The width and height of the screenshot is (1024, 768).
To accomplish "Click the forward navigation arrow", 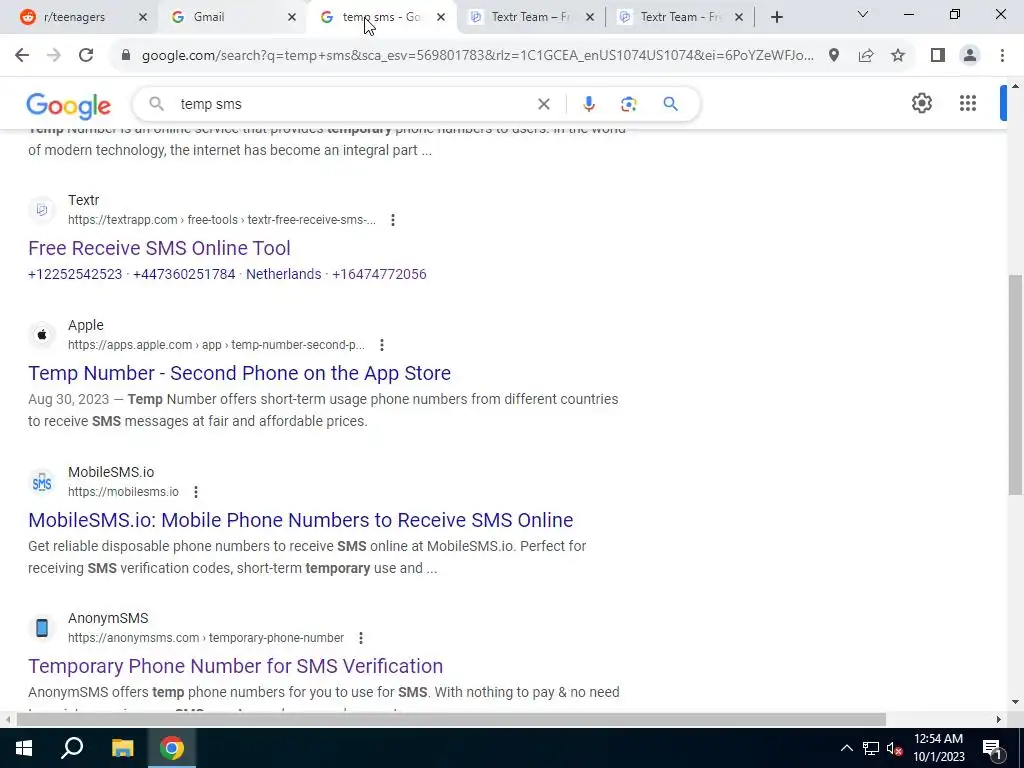I will tap(54, 56).
